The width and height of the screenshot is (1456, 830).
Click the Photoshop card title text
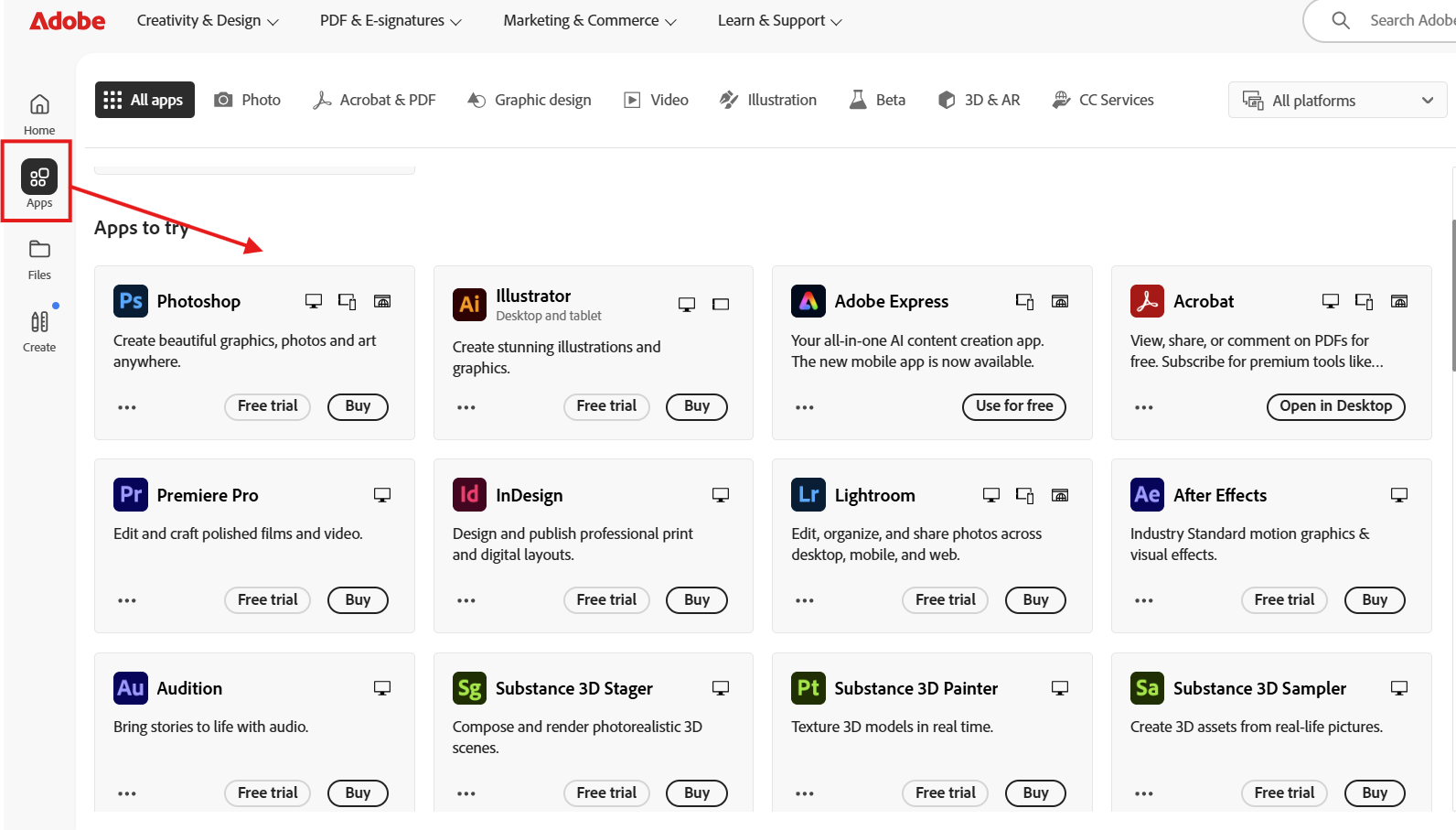tap(198, 301)
